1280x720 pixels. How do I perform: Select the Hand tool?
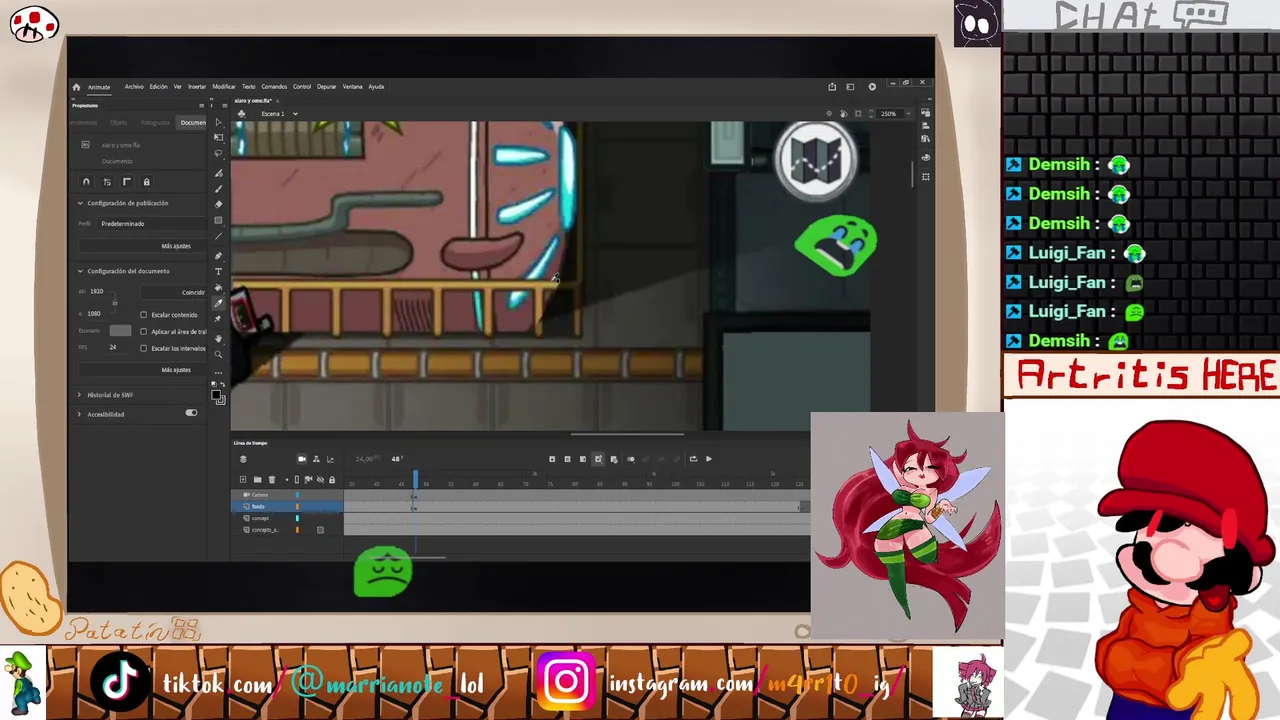(219, 338)
